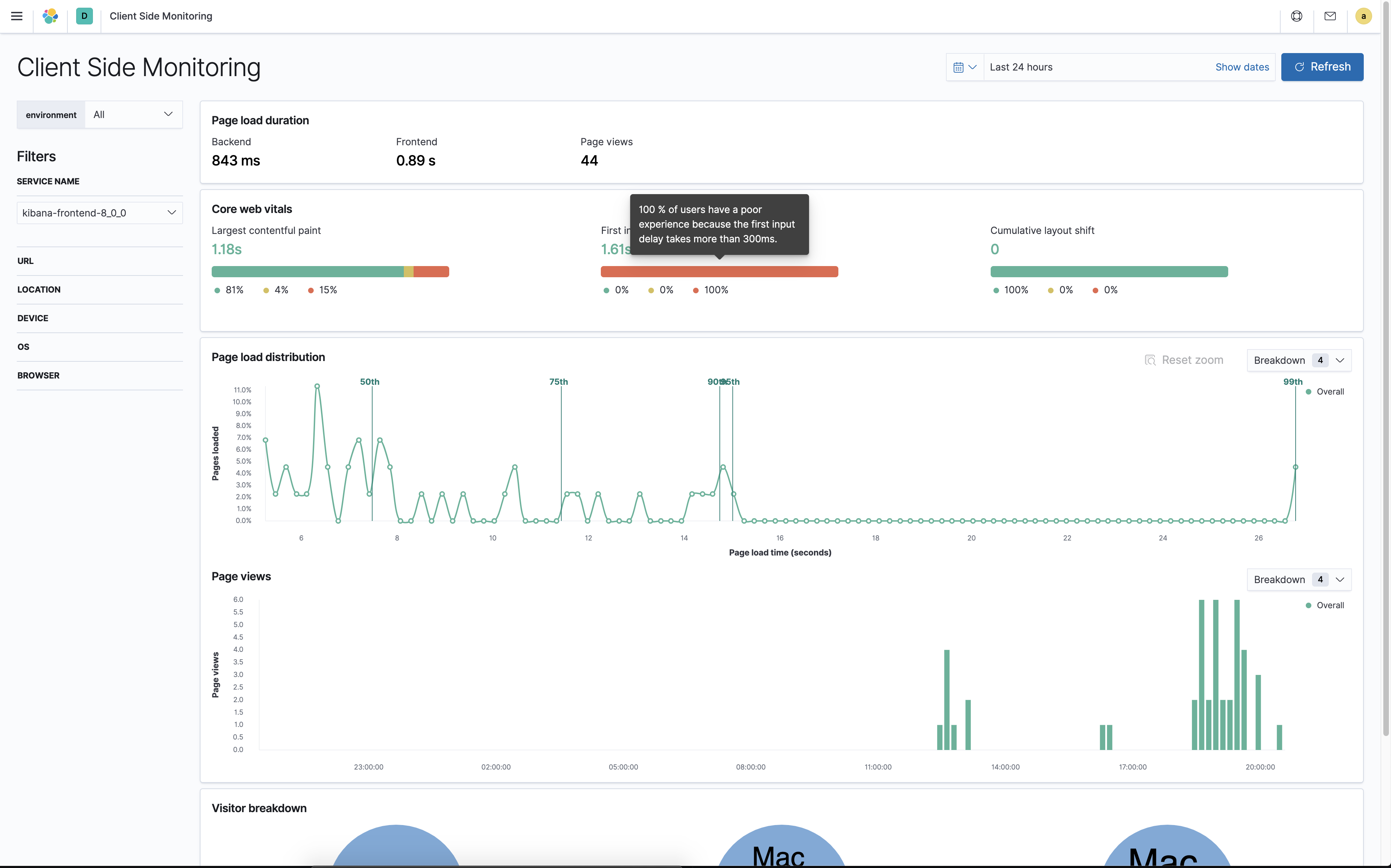
Task: Open the help menu icon
Action: point(1296,16)
